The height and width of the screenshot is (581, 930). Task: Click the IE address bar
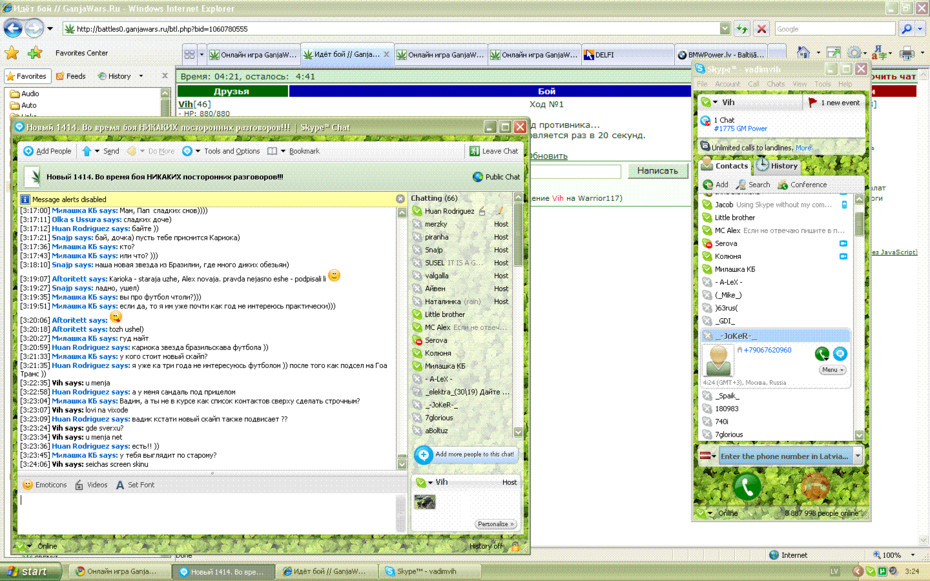coord(393,28)
